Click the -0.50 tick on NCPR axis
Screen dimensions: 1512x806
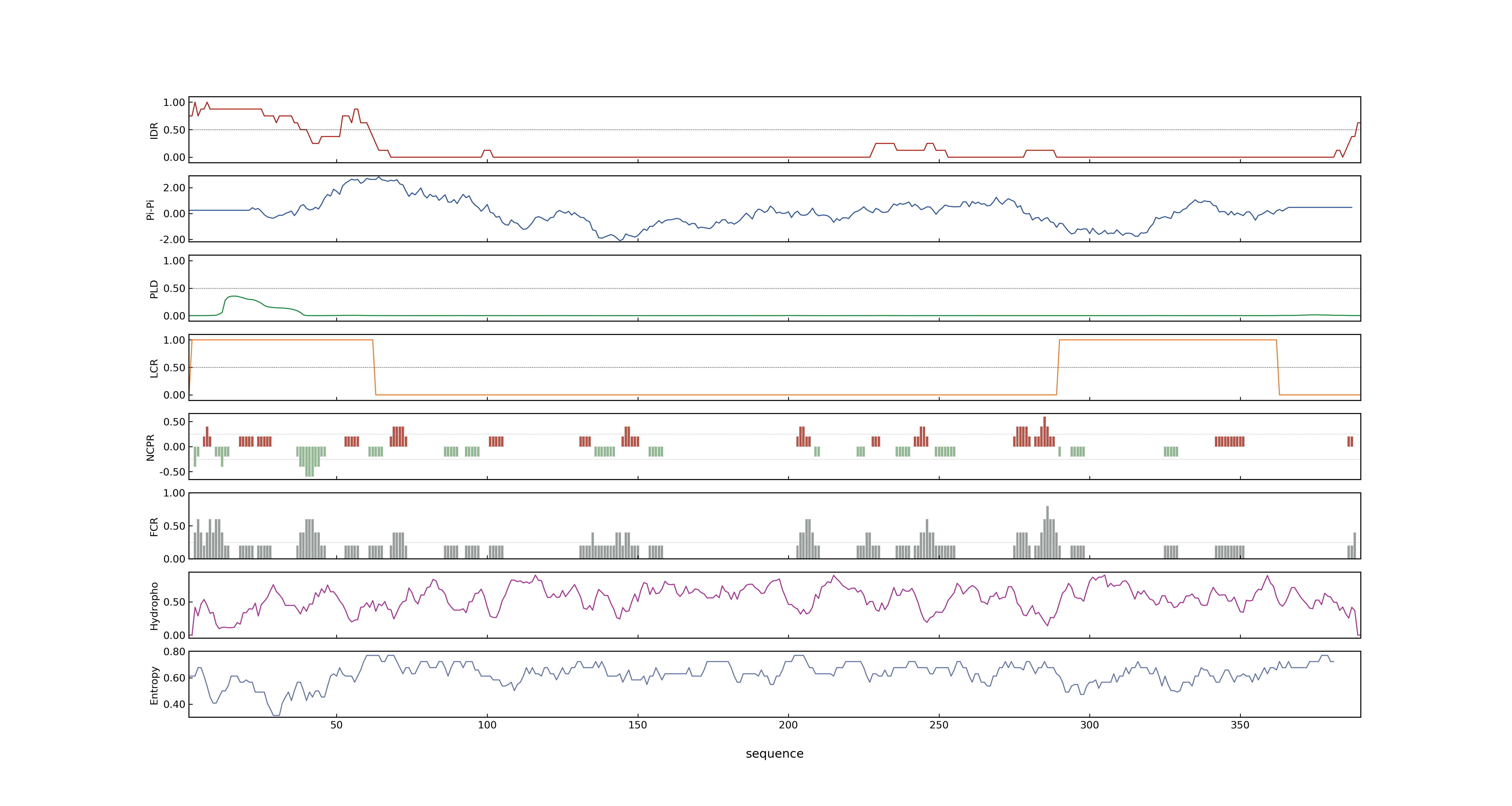[x=172, y=472]
